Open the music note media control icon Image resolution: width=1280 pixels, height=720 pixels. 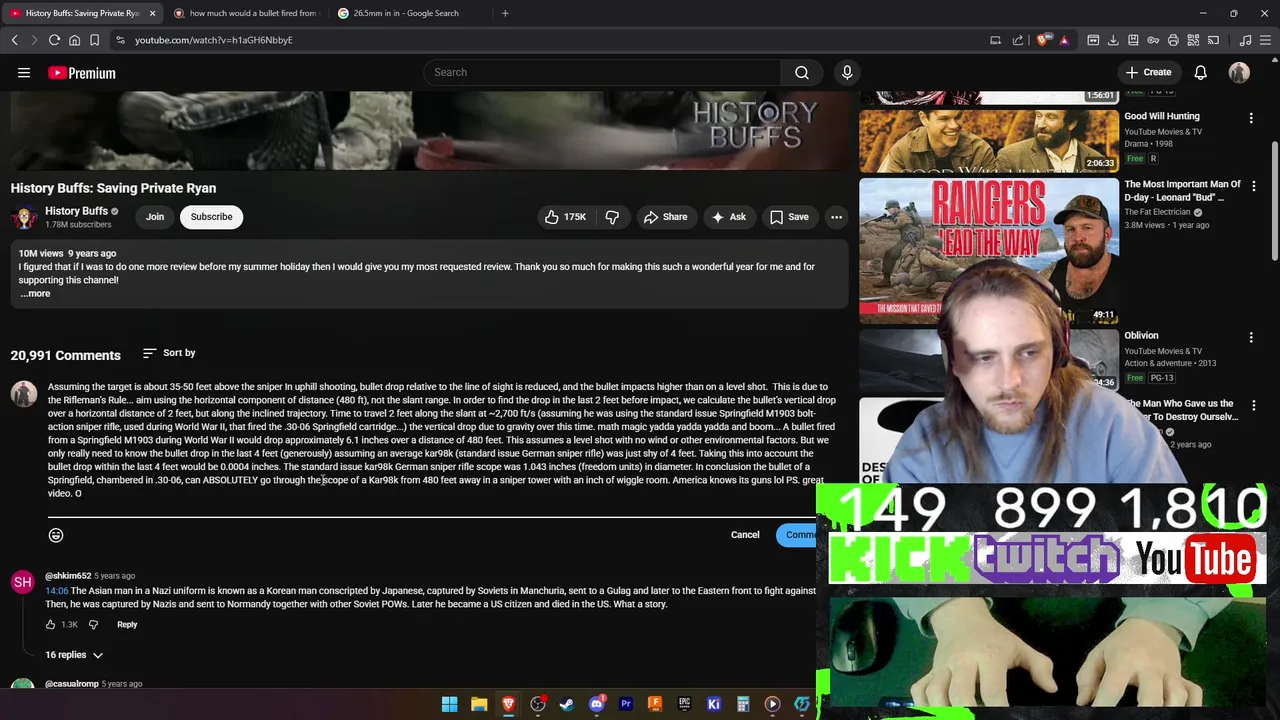click(1245, 40)
